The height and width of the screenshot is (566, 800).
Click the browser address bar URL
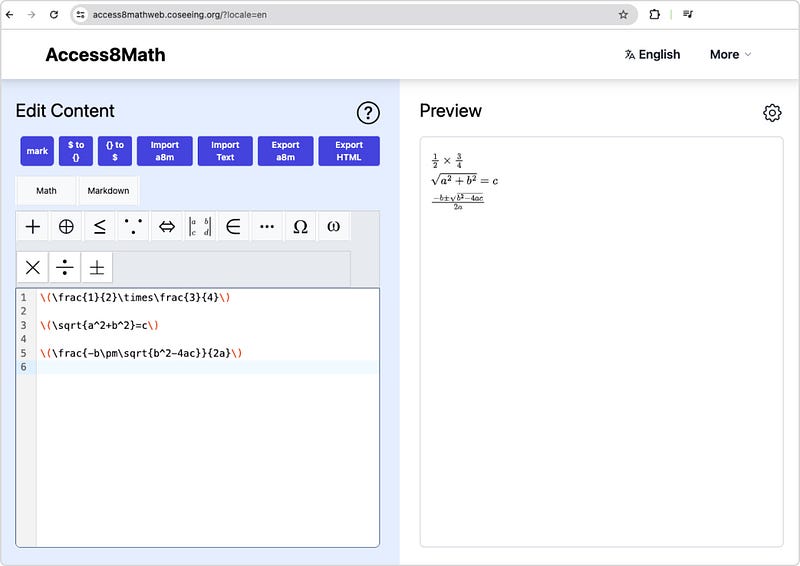tap(180, 15)
